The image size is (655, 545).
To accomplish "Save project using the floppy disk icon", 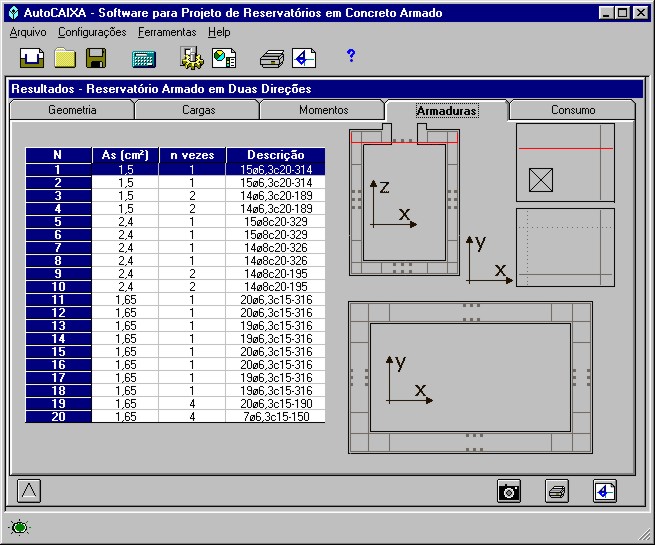I will click(x=96, y=58).
